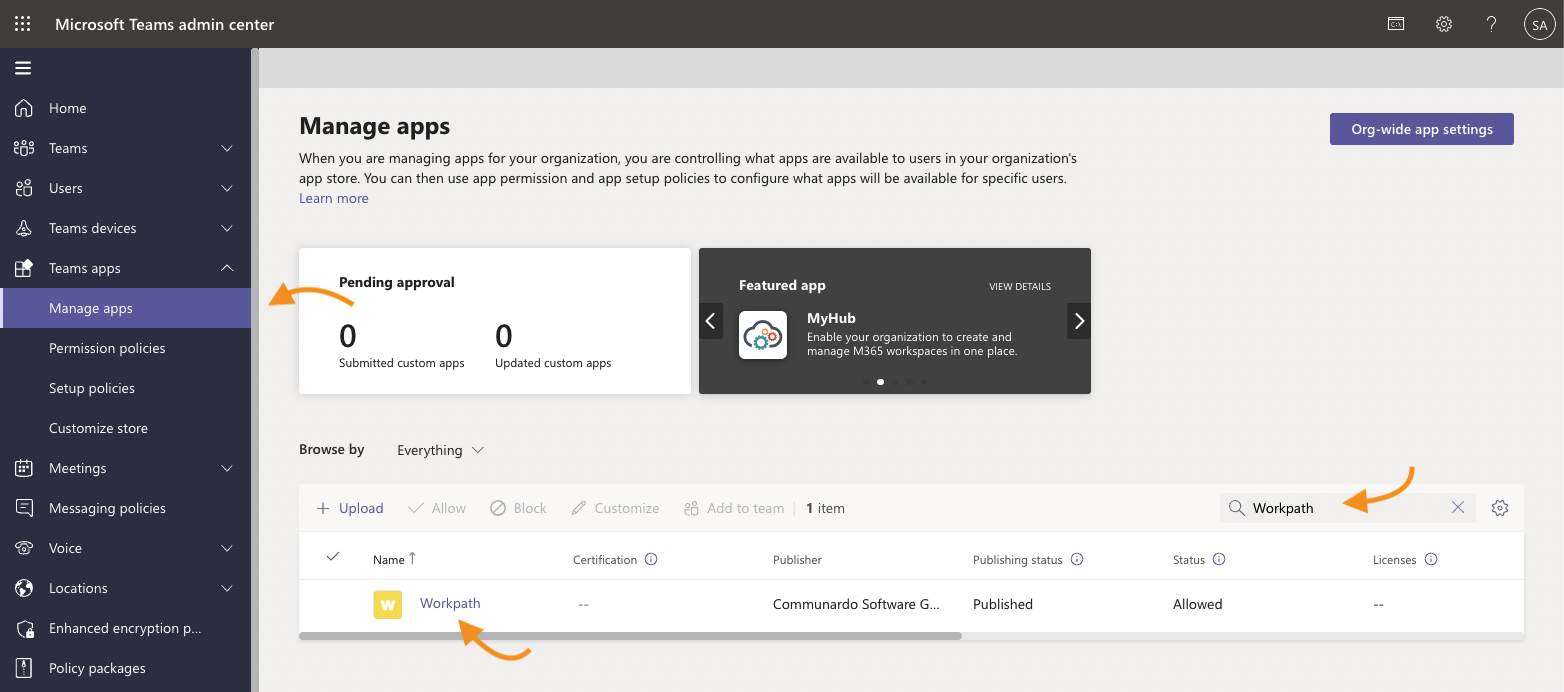The image size is (1564, 692).
Task: Select the active featured carousel dot
Action: coord(880,381)
